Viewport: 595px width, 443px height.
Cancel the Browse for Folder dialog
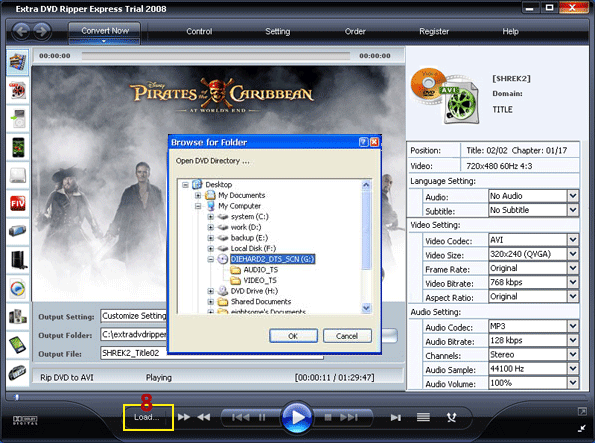[347, 336]
